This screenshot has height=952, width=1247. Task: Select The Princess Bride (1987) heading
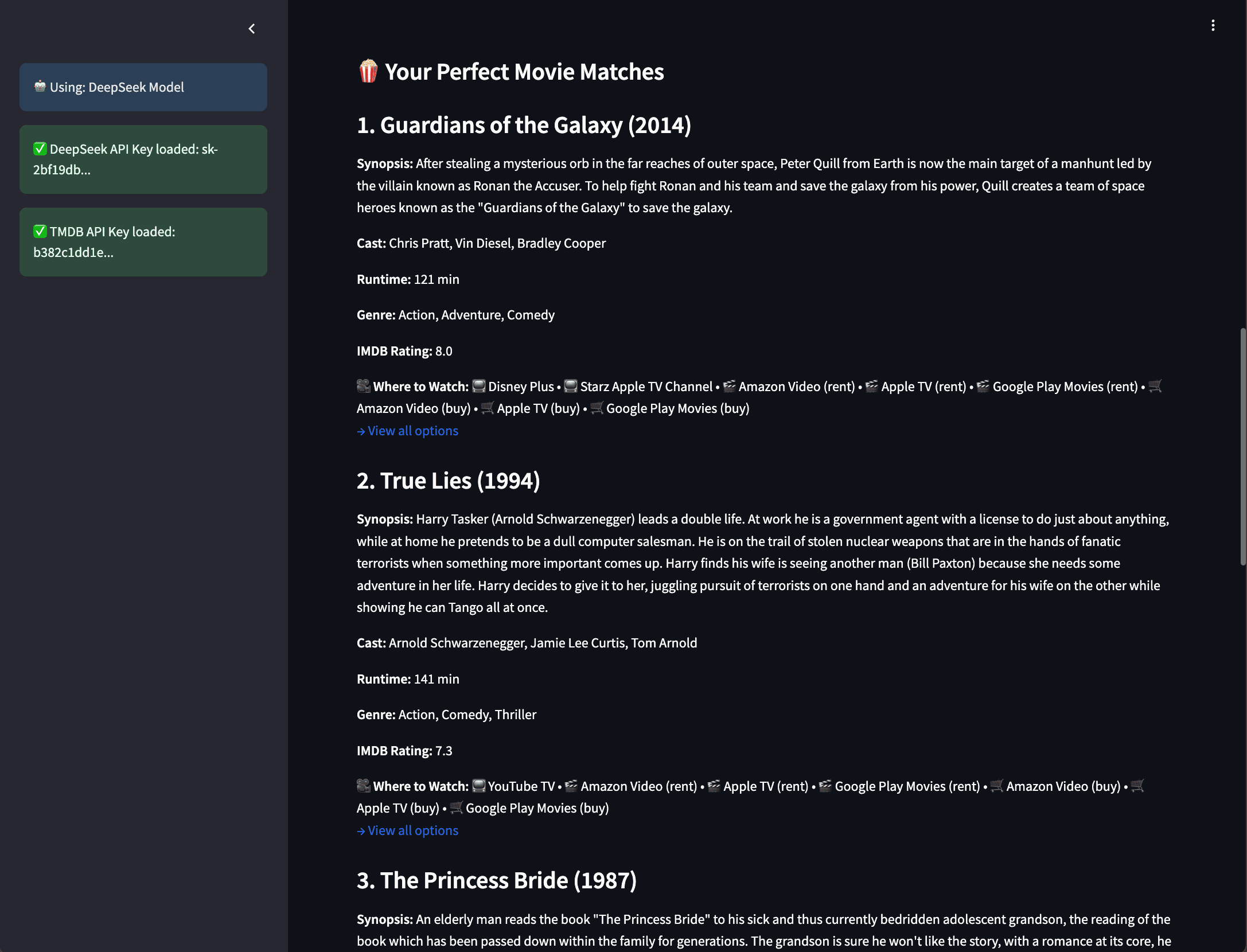point(496,880)
